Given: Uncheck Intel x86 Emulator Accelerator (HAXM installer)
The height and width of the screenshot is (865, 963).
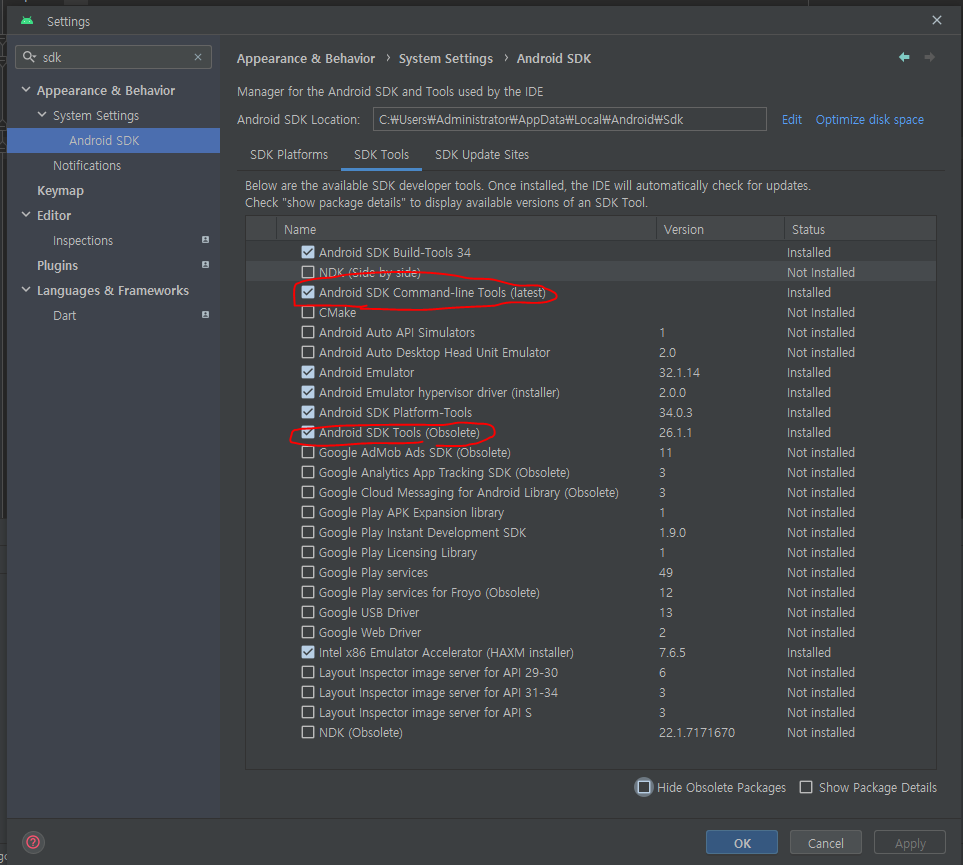Looking at the screenshot, I should (308, 652).
